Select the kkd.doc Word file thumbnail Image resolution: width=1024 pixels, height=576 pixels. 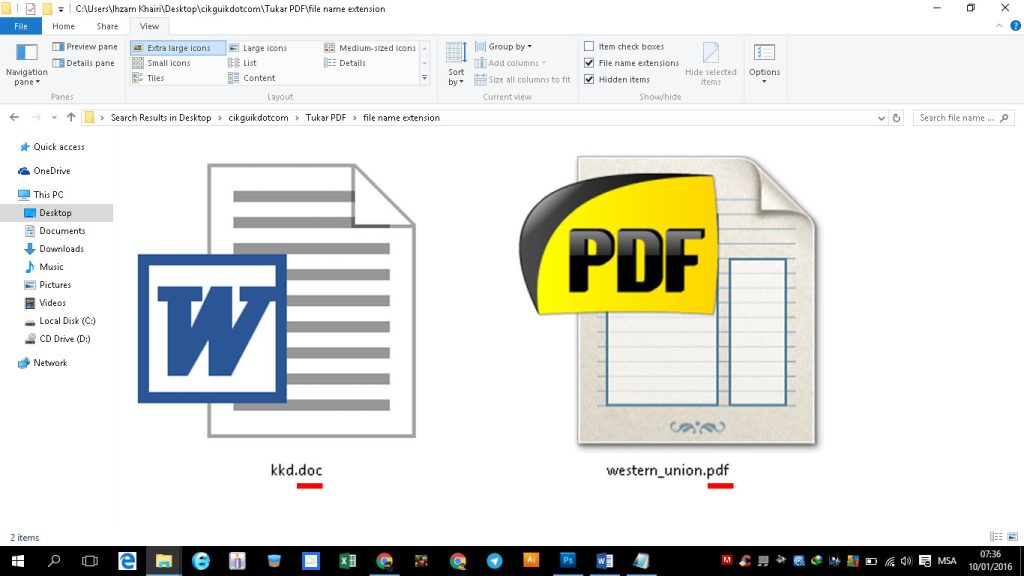[x=277, y=300]
